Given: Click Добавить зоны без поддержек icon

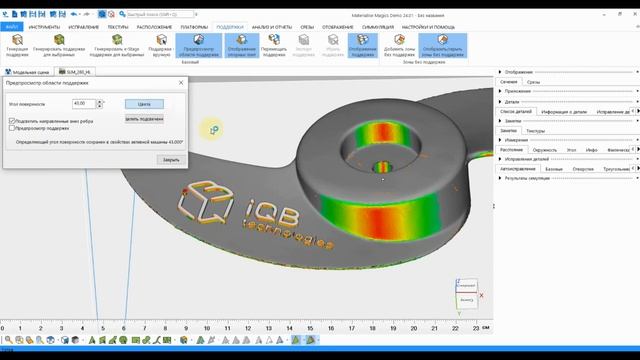Looking at the screenshot, I should click(x=399, y=45).
